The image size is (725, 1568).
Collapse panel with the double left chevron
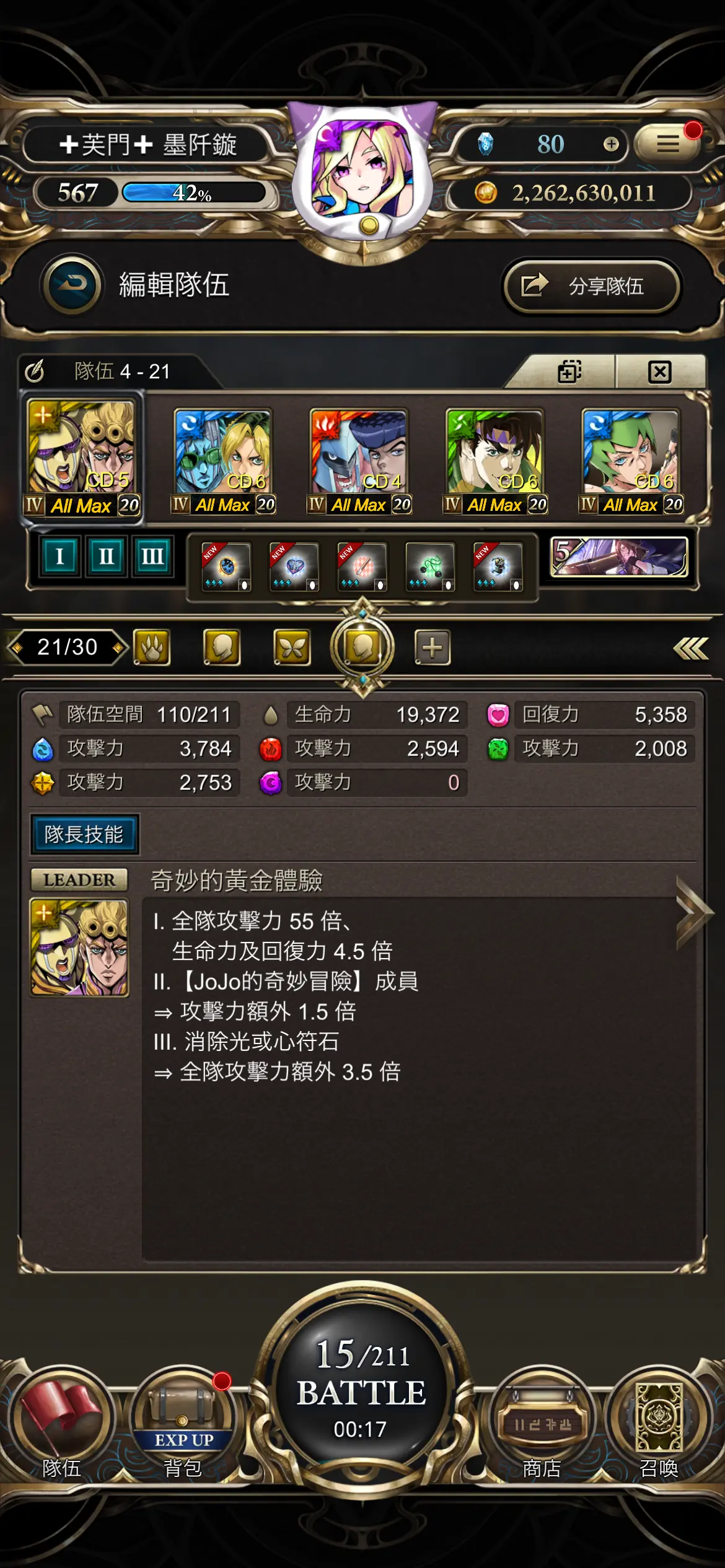690,648
